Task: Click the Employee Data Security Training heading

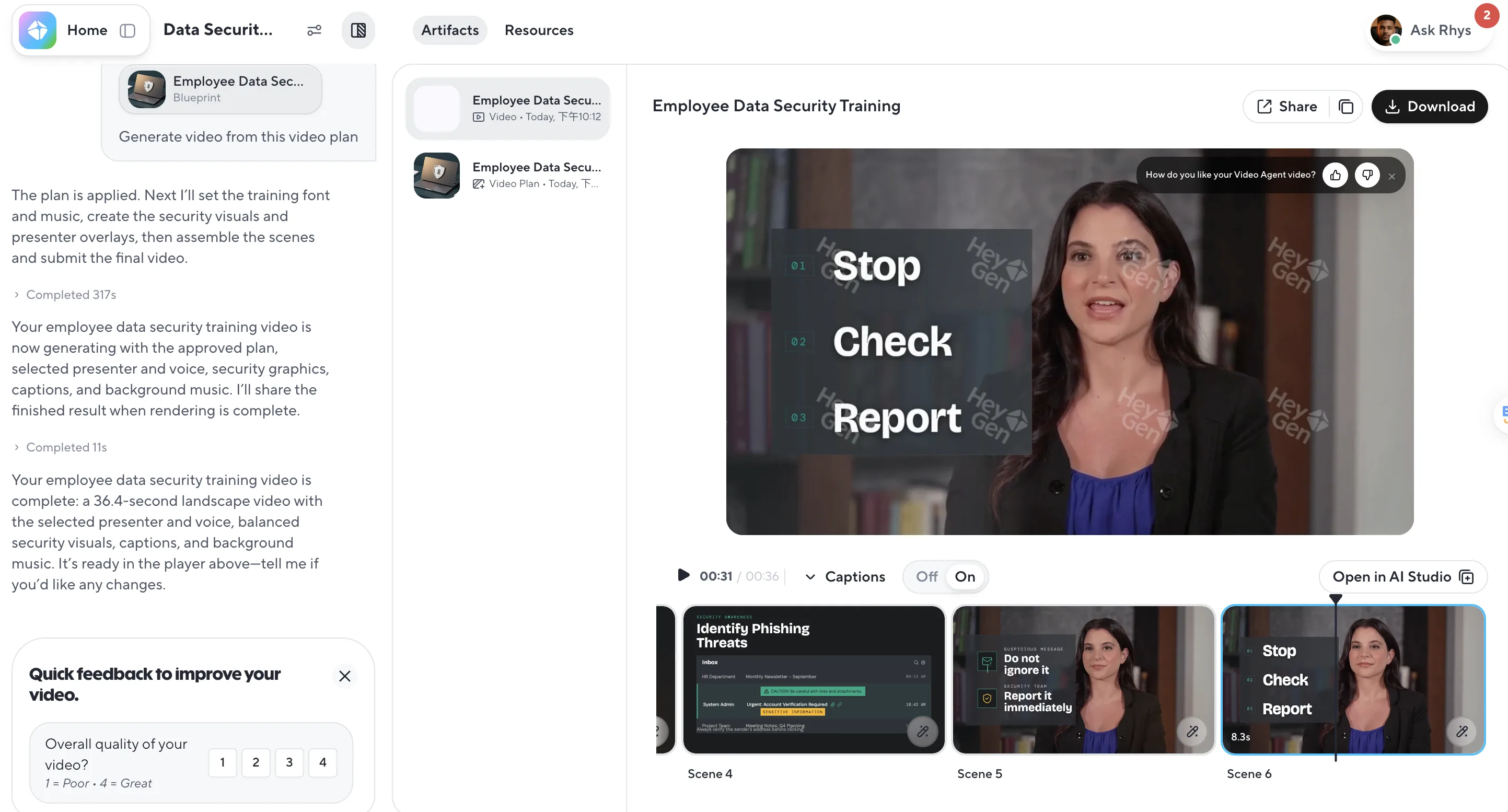Action: (x=776, y=106)
